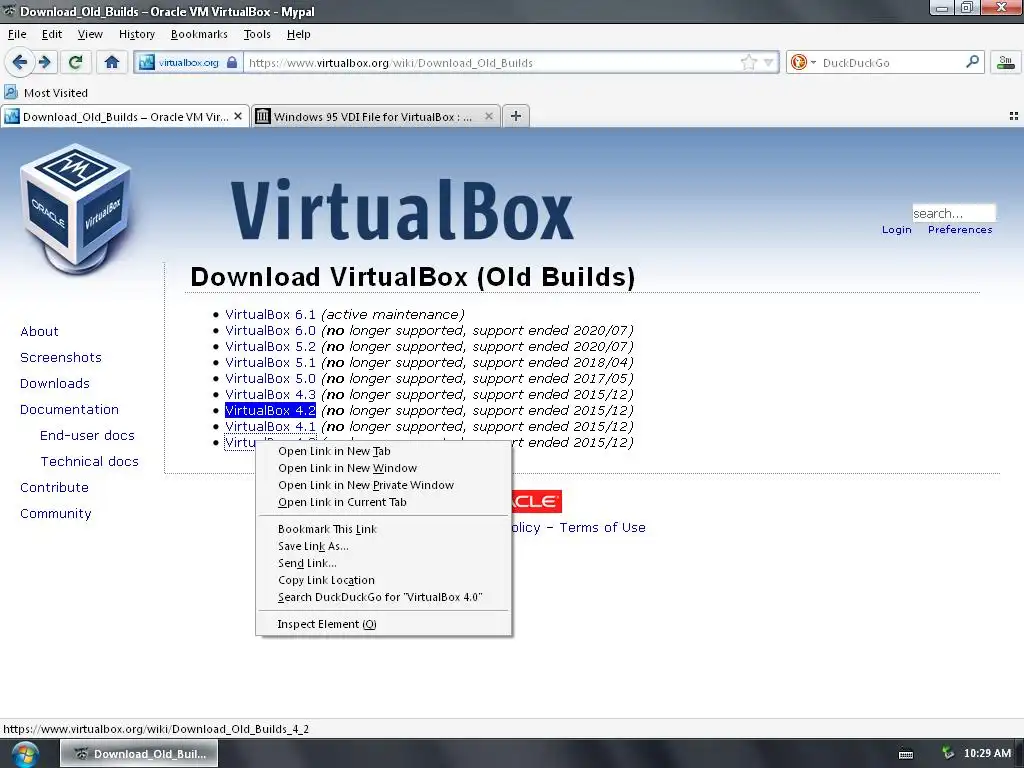Open the VirtualBox 6.1 link

(x=270, y=315)
